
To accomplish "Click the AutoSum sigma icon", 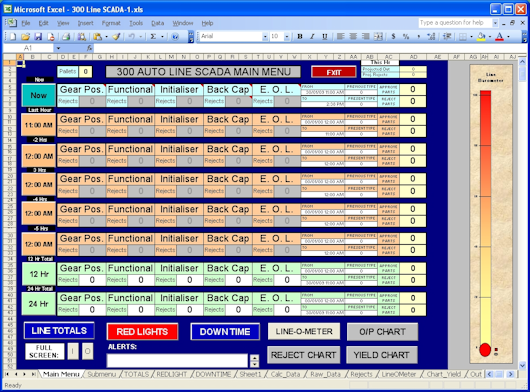I will [153, 36].
